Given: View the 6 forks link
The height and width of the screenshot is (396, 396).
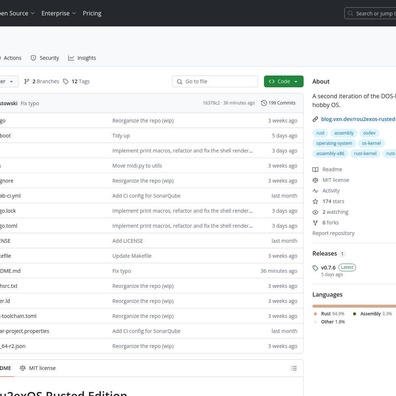Looking at the screenshot, I should (330, 222).
